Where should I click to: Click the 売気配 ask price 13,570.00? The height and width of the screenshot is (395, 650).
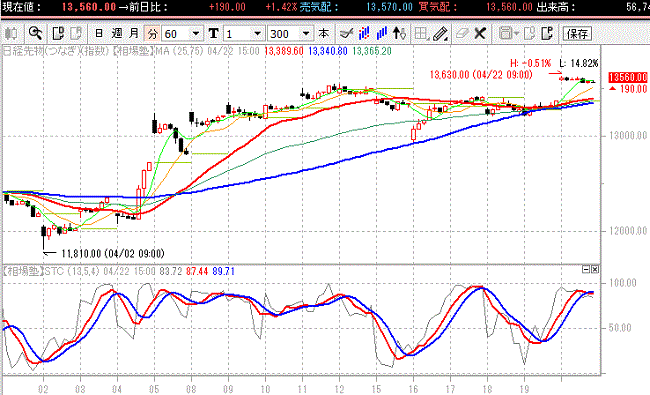[x=390, y=7]
